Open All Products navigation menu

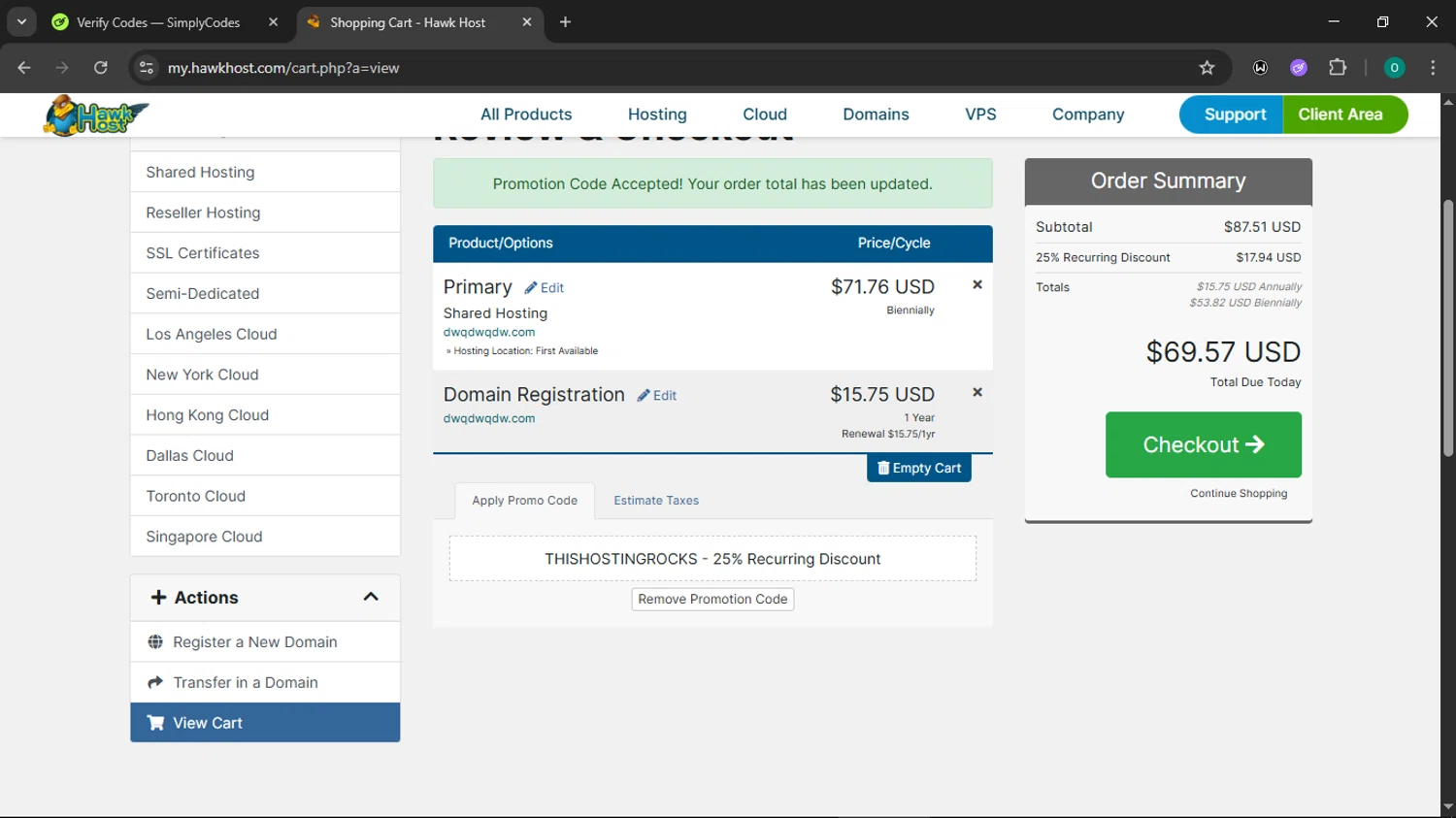[x=526, y=115]
